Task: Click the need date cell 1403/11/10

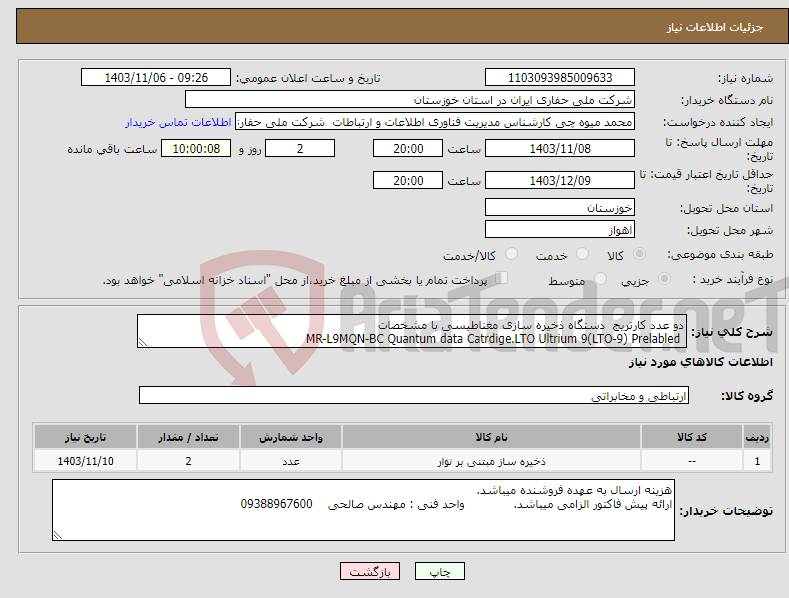Action: [x=86, y=461]
